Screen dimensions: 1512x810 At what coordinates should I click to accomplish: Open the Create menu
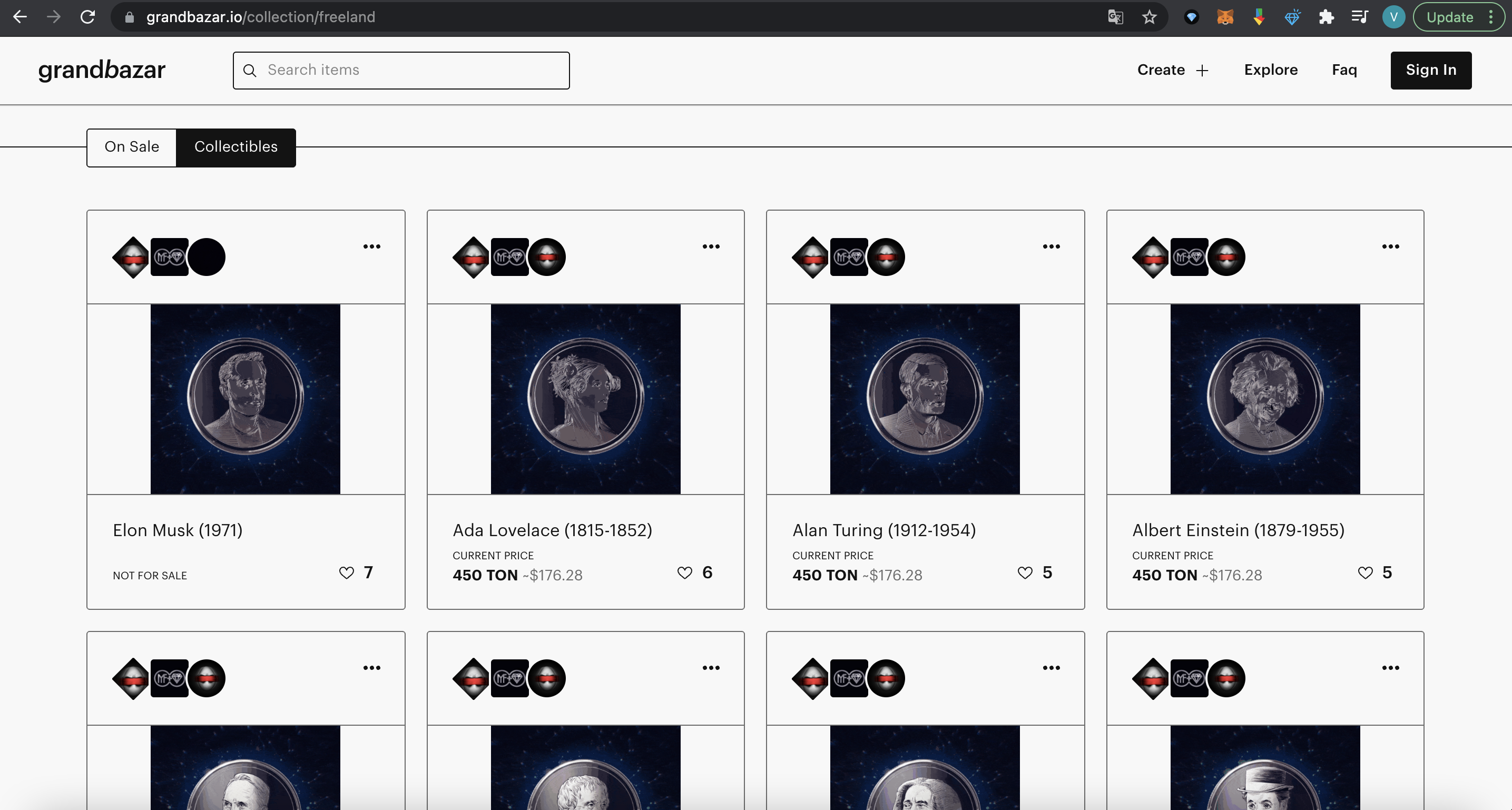1173,70
